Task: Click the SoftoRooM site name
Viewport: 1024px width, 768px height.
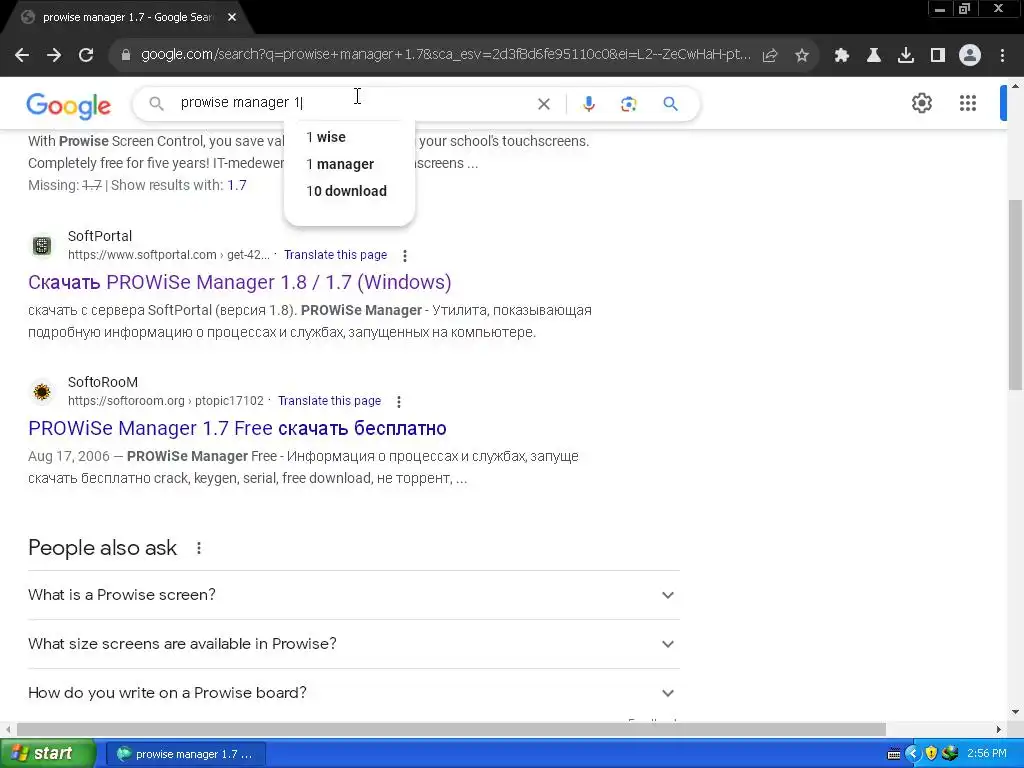Action: (103, 383)
